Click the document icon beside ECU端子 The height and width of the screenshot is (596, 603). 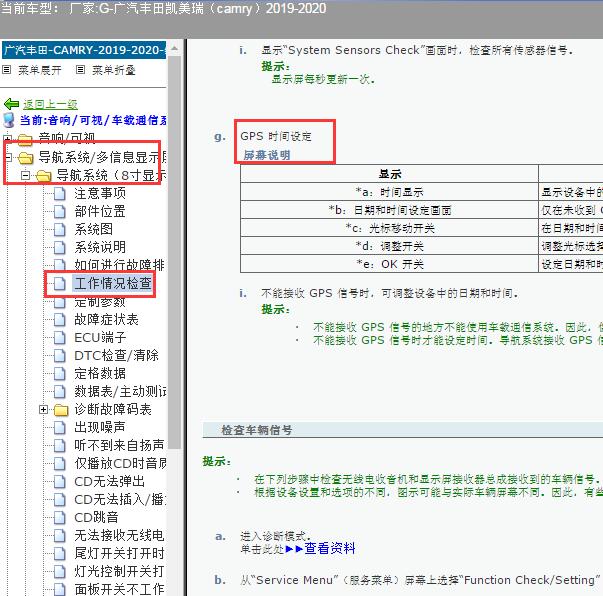coord(60,338)
